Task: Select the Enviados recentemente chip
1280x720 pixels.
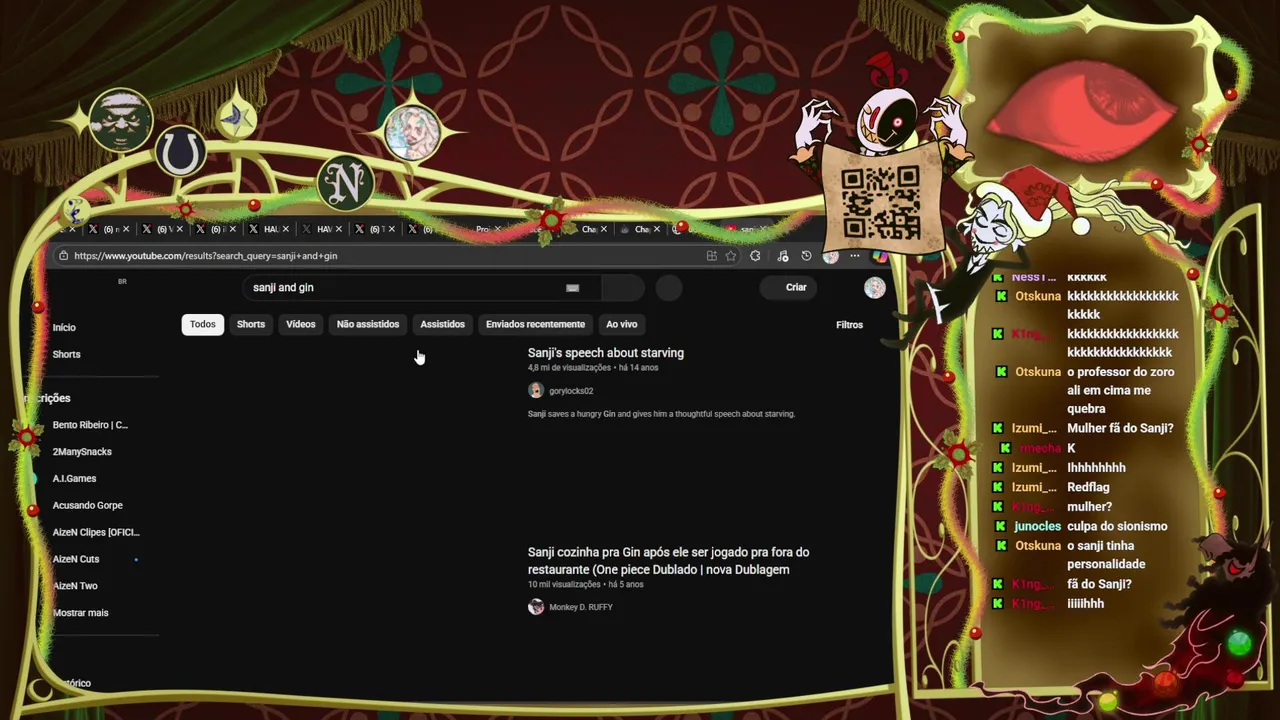Action: (x=536, y=324)
